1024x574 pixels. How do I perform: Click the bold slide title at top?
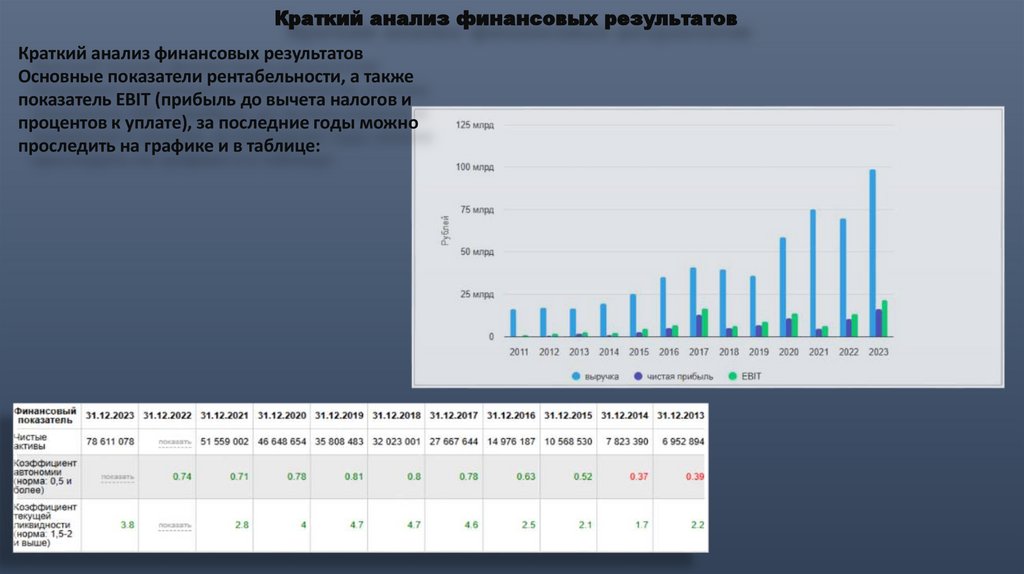[506, 18]
